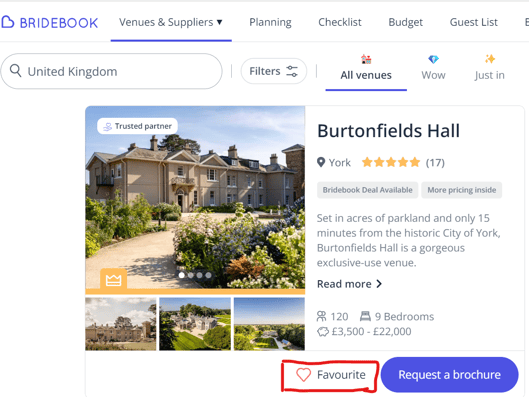Click the search magnifier icon
The image size is (529, 397).
point(16,71)
